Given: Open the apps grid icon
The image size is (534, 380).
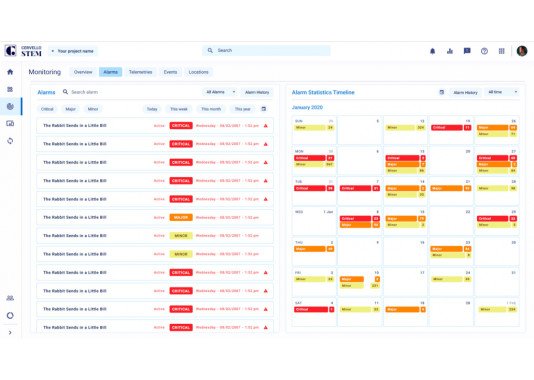Looking at the screenshot, I should 502,51.
